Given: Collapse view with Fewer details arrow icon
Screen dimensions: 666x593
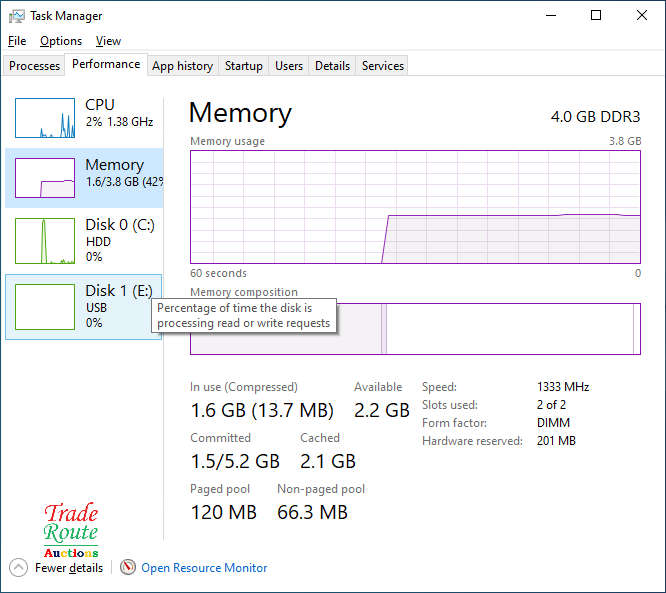Looking at the screenshot, I should [18, 567].
